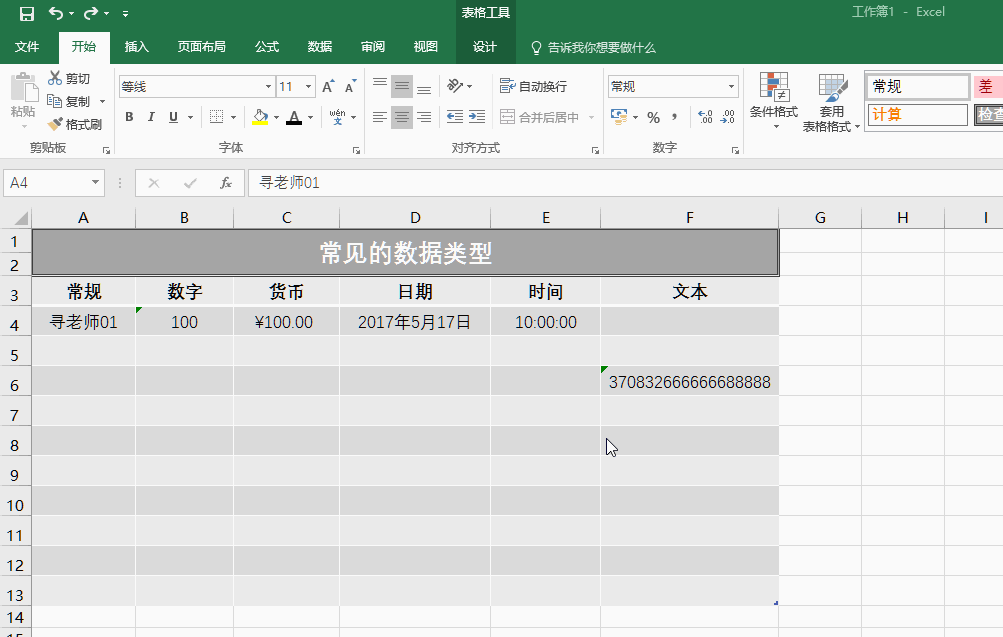Apply accounting number format icon
The height and width of the screenshot is (637, 1003).
619,117
